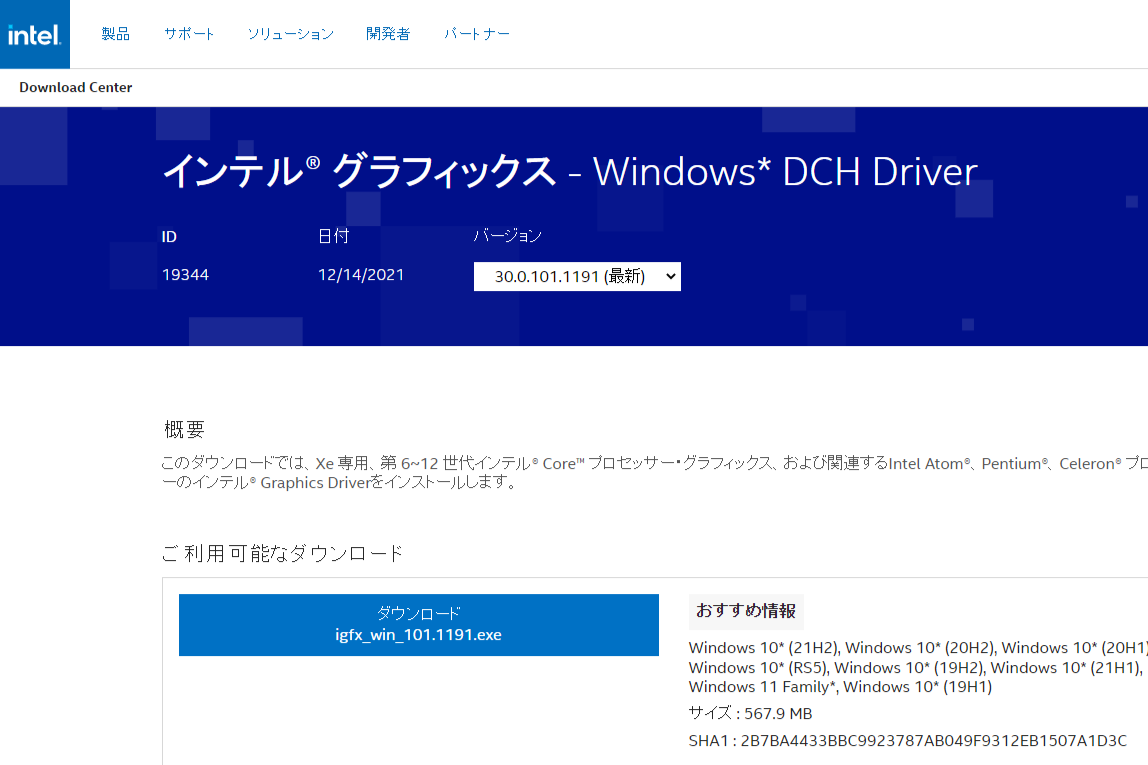Viewport: 1148px width, 765px height.
Task: Download igfx_win_101.1191.exe
Action: click(x=419, y=624)
